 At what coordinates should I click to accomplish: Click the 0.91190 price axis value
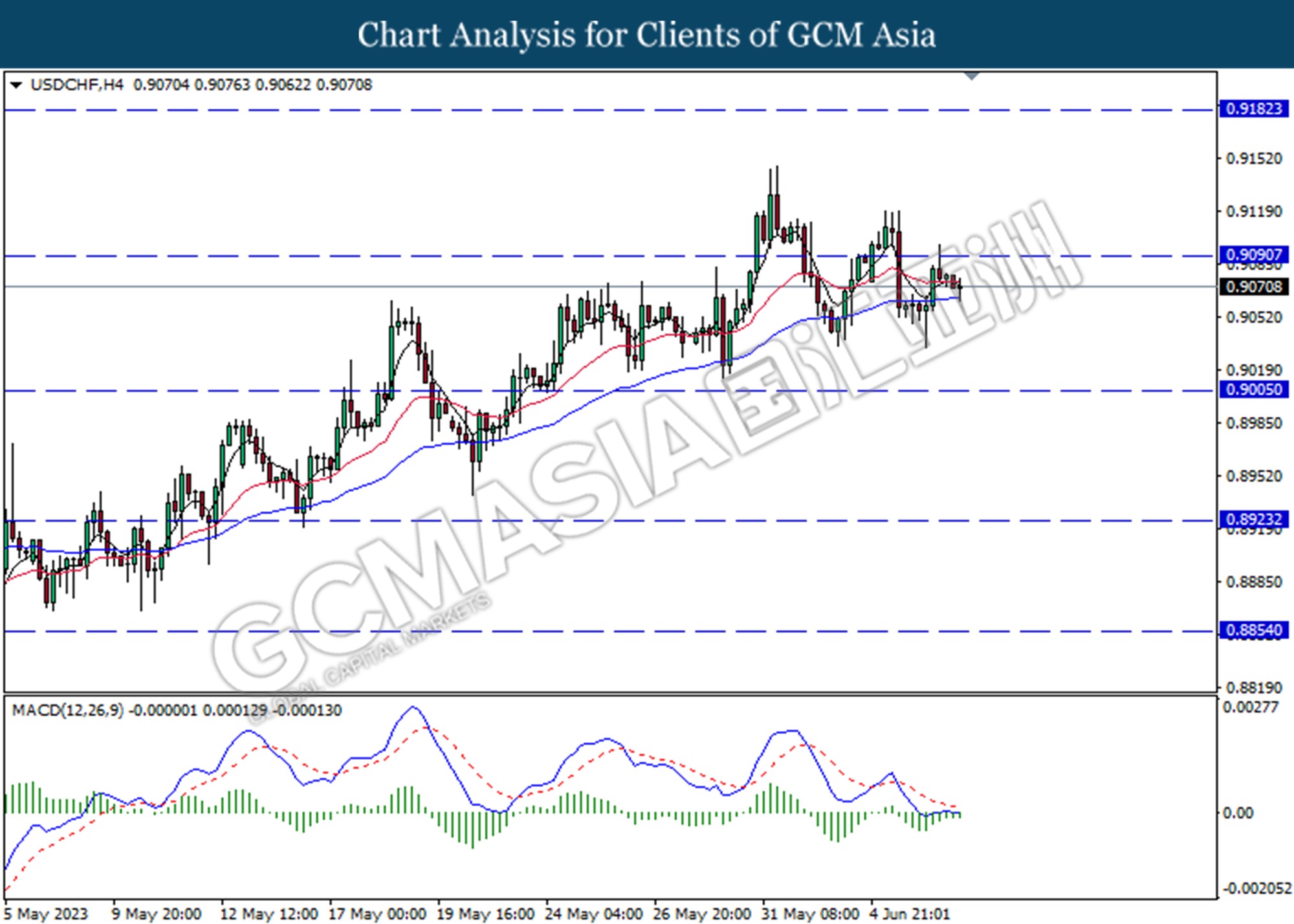pos(1254,212)
